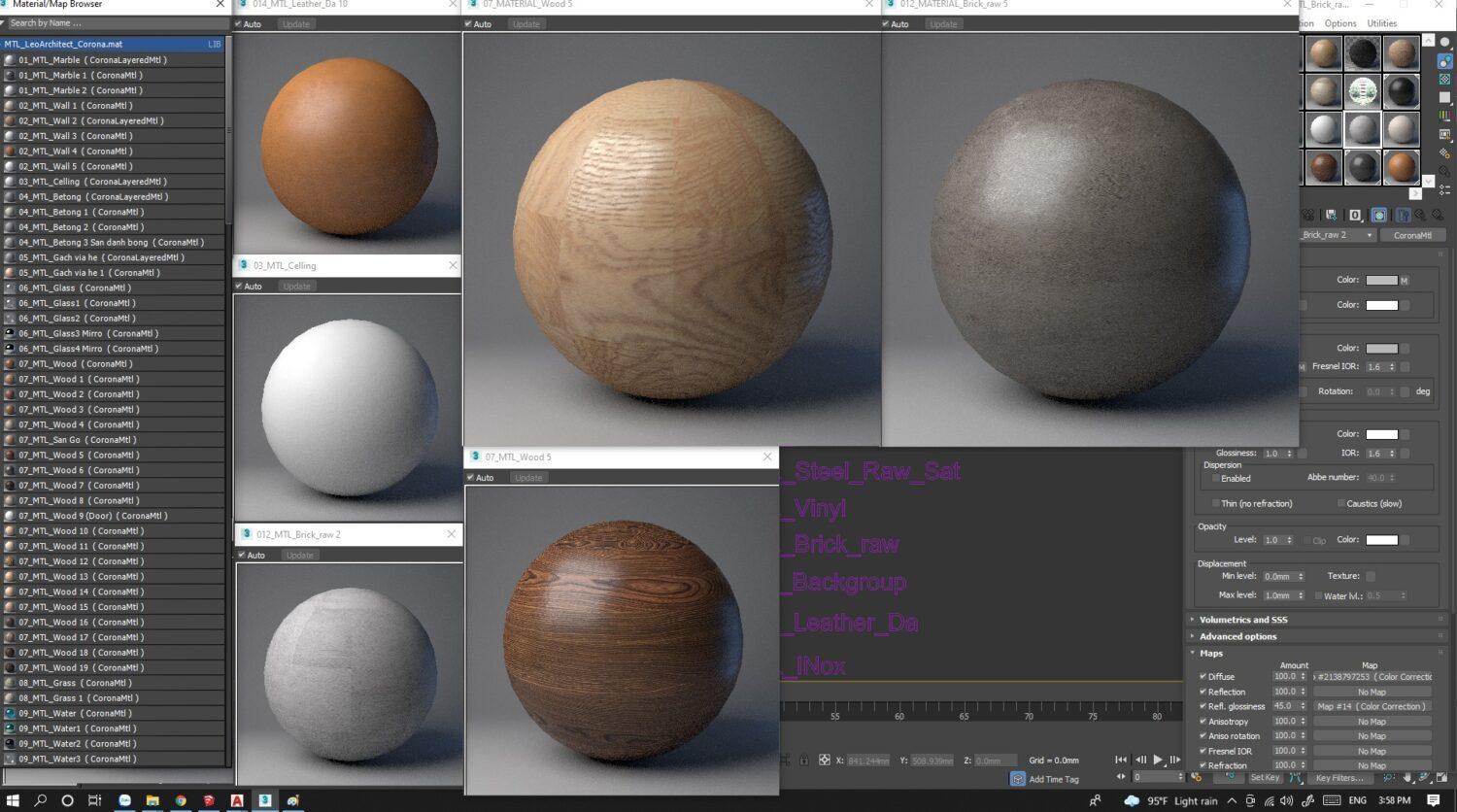Click the Put to Library icon
This screenshot has width=1457, height=812.
coord(1331,215)
